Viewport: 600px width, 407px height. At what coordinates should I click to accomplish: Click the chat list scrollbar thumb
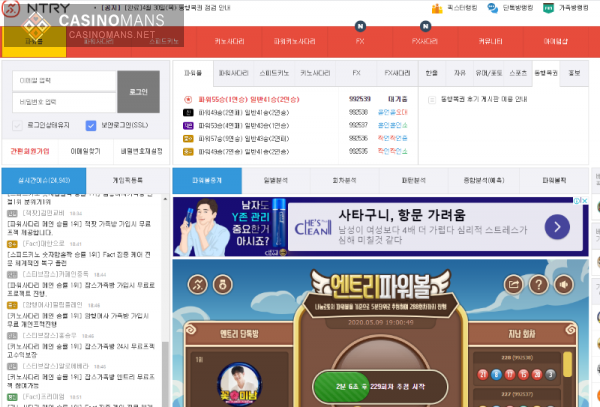click(165, 373)
